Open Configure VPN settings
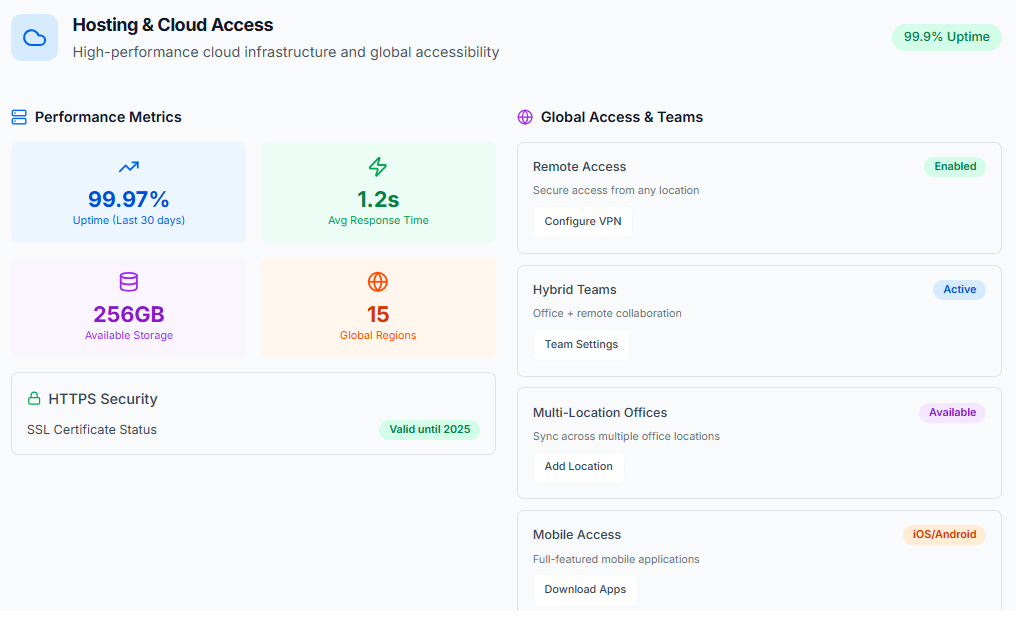This screenshot has height=621, width=1016. point(582,221)
